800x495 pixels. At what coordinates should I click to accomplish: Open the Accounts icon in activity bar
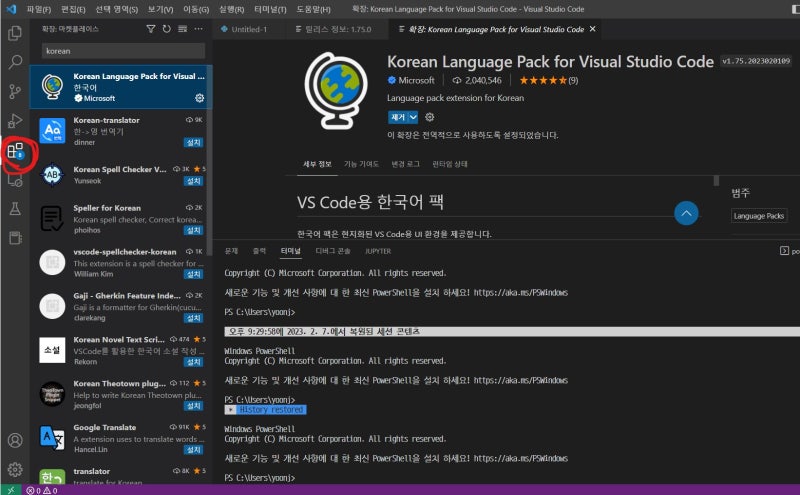point(15,440)
